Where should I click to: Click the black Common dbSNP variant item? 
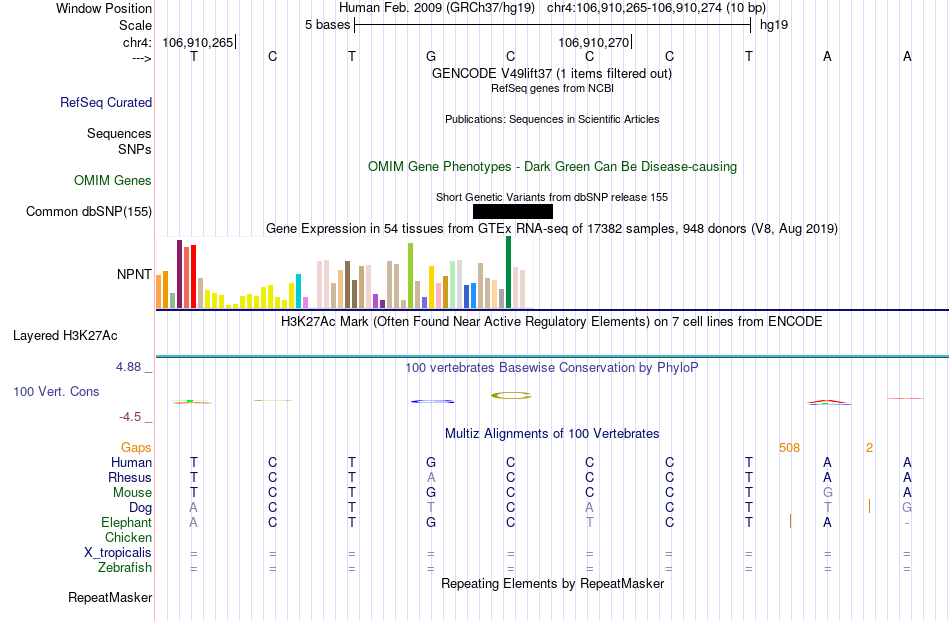(513, 211)
